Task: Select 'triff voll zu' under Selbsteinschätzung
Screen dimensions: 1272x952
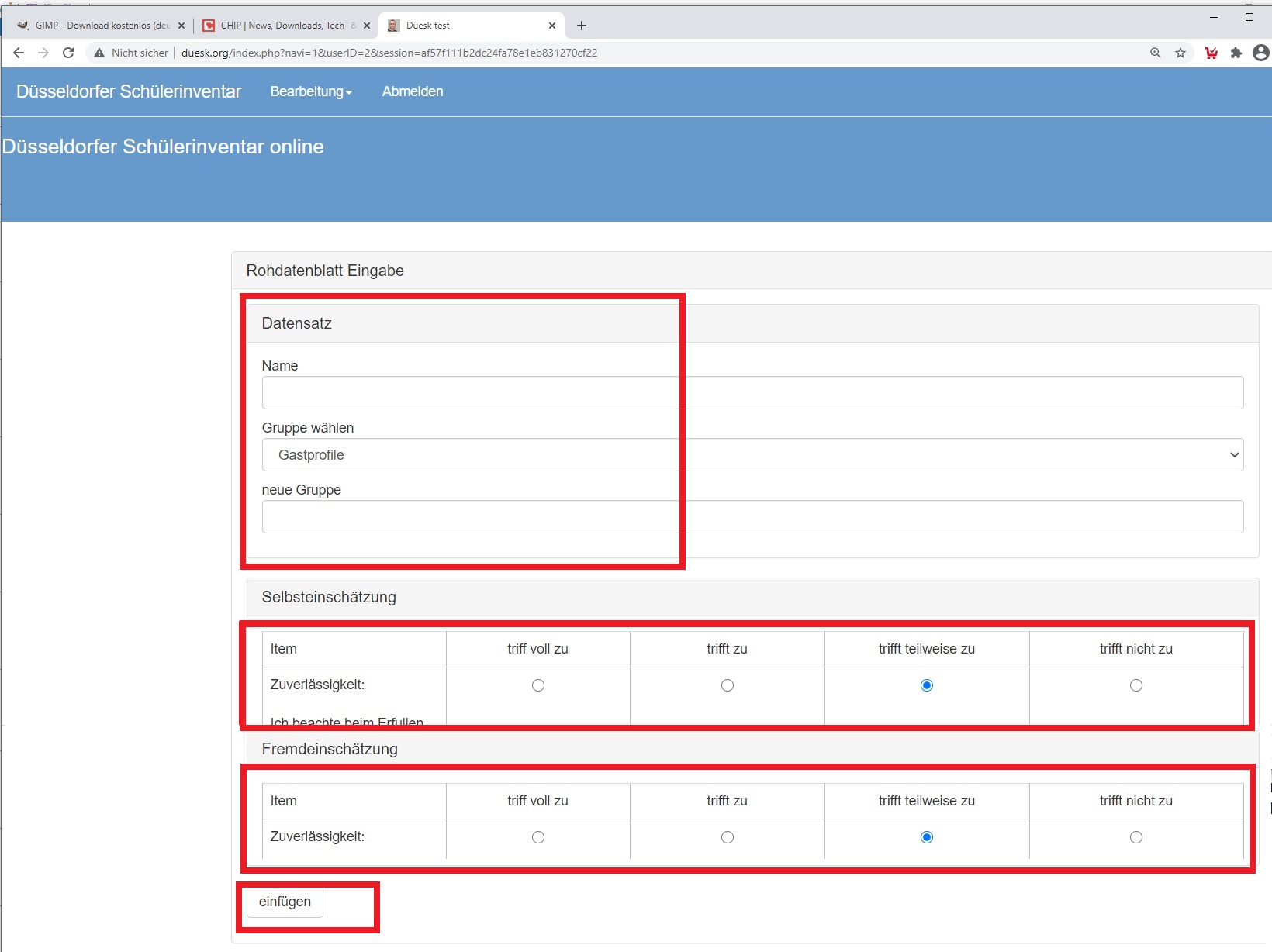Action: pyautogui.click(x=537, y=685)
